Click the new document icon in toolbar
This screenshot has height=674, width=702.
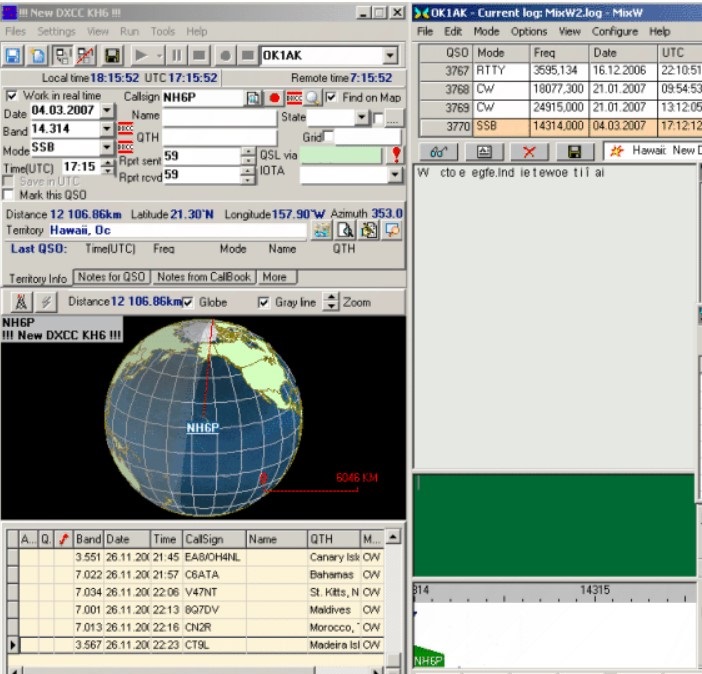(37, 56)
